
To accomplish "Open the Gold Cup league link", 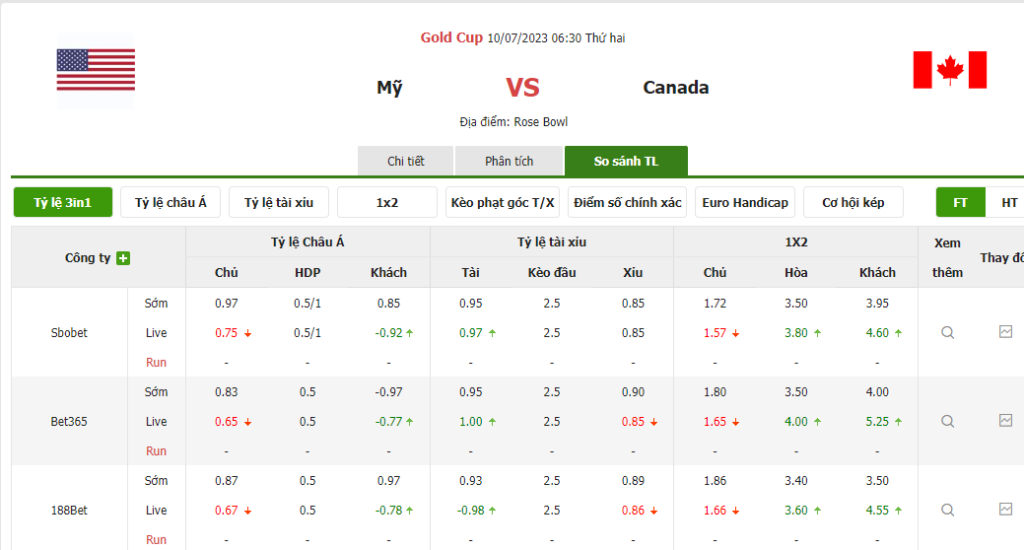I will [x=451, y=38].
